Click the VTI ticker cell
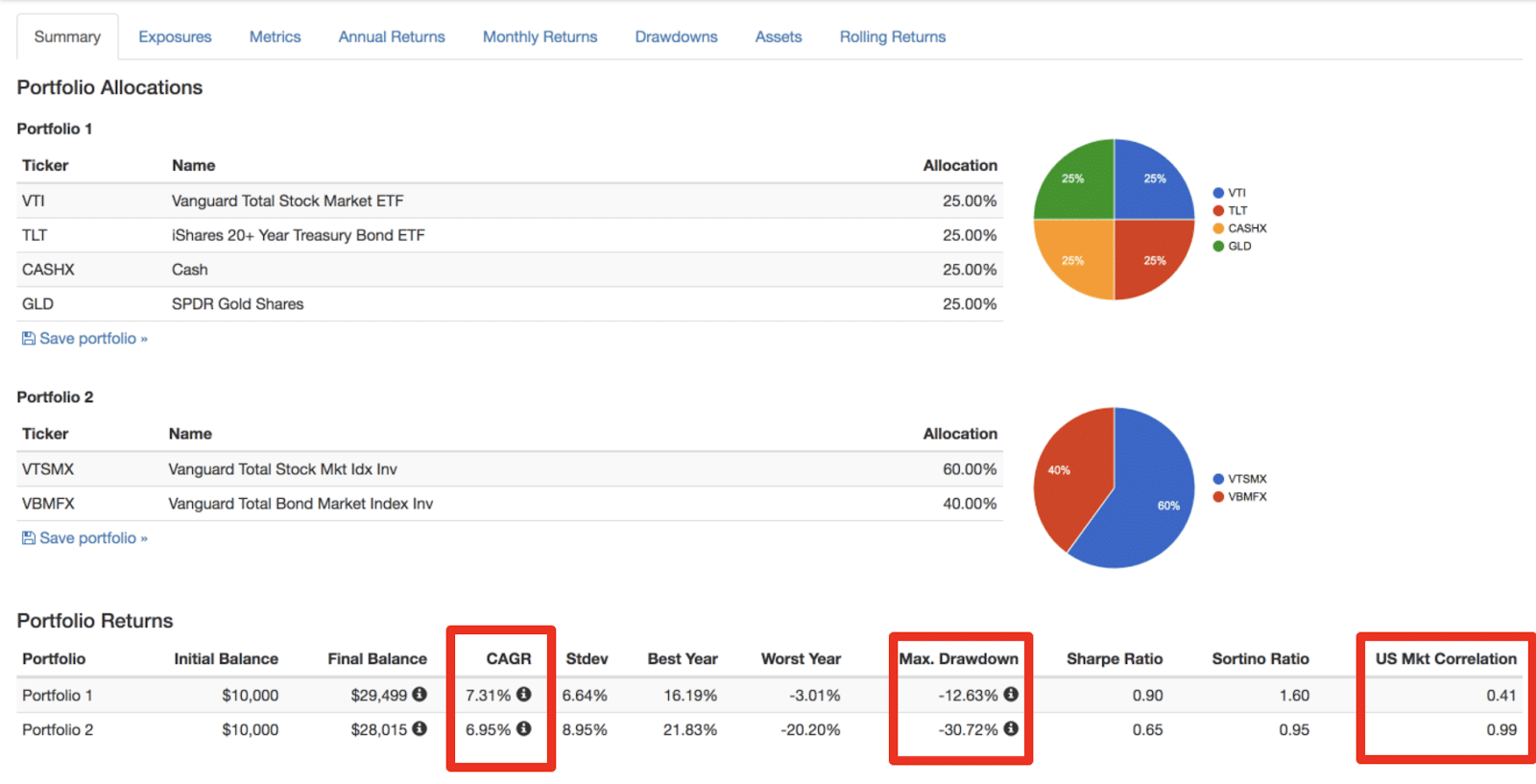Screen dimensions: 1536x784 34,201
